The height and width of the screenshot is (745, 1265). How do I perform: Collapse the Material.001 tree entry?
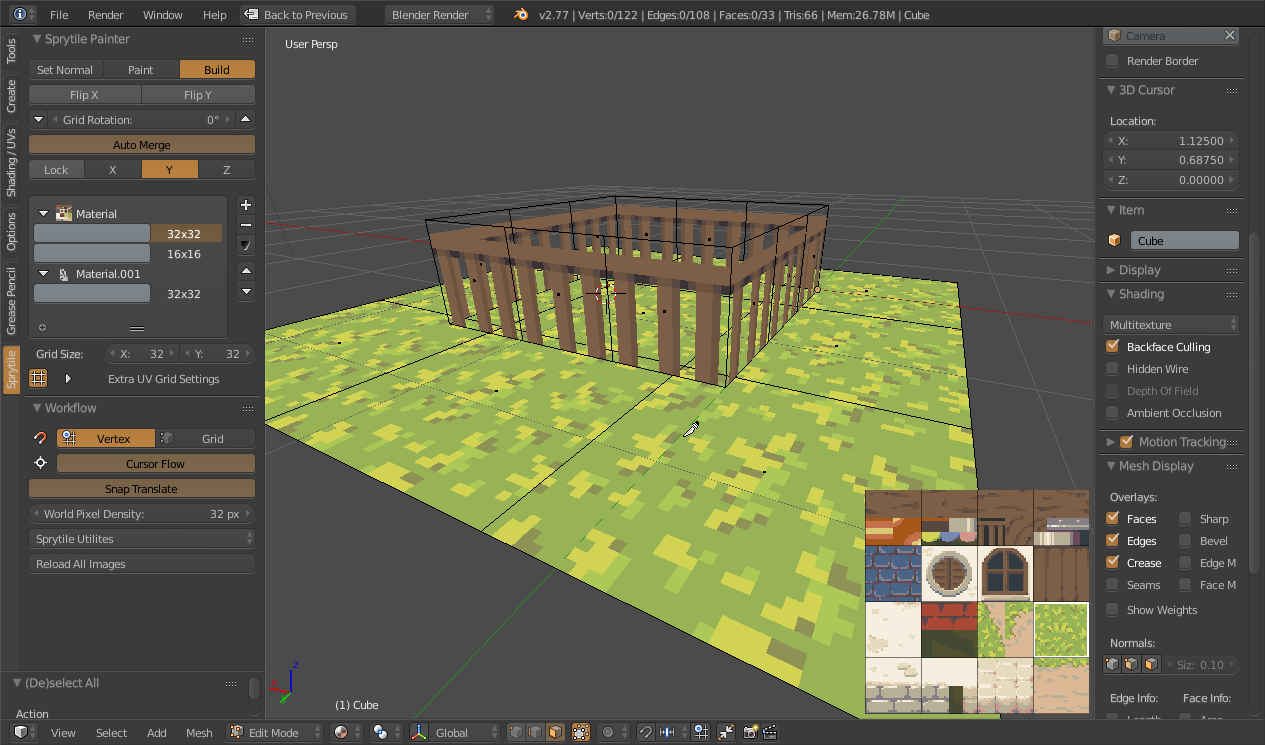point(43,273)
